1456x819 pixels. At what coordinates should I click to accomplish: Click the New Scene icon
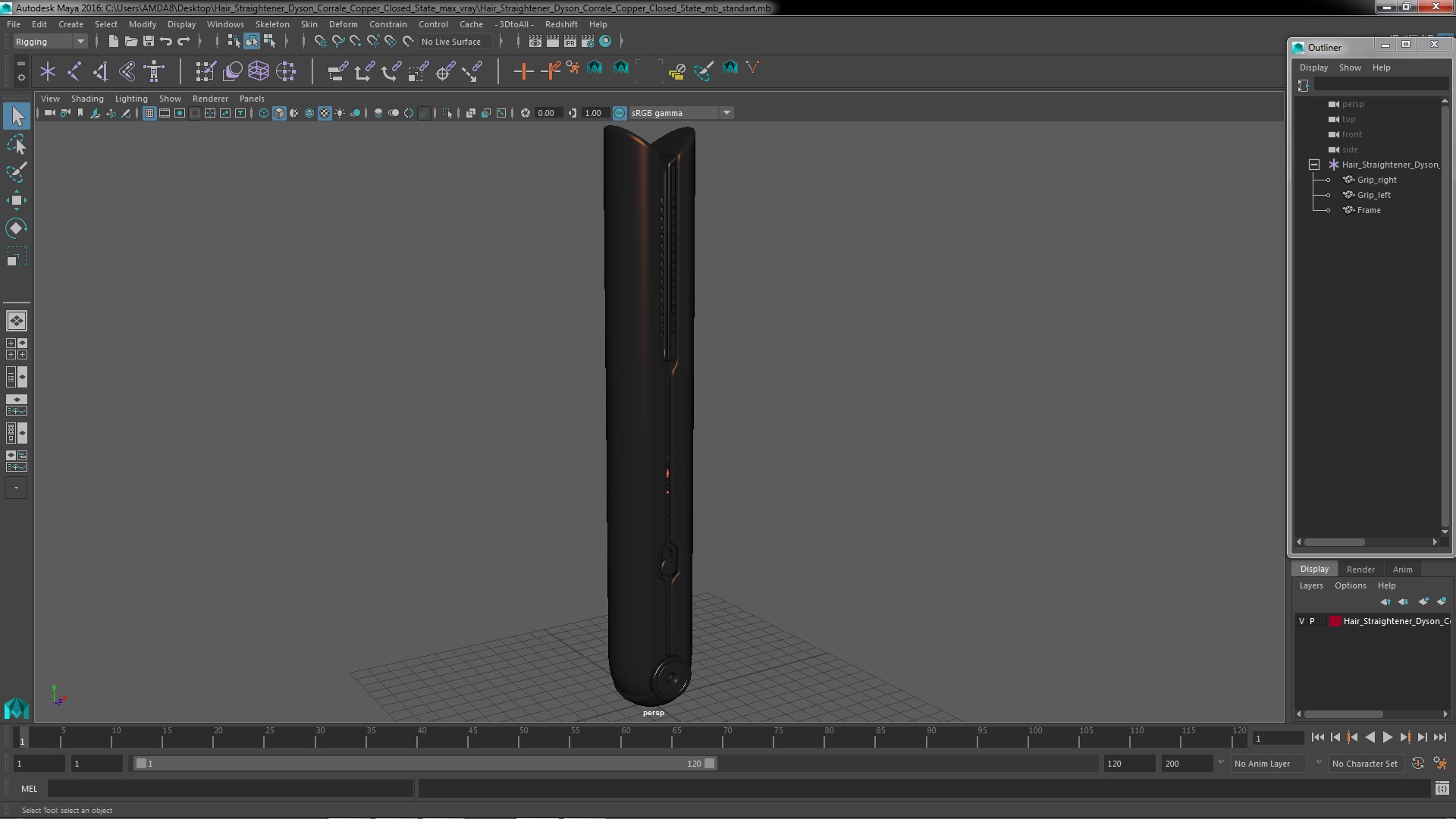[113, 41]
